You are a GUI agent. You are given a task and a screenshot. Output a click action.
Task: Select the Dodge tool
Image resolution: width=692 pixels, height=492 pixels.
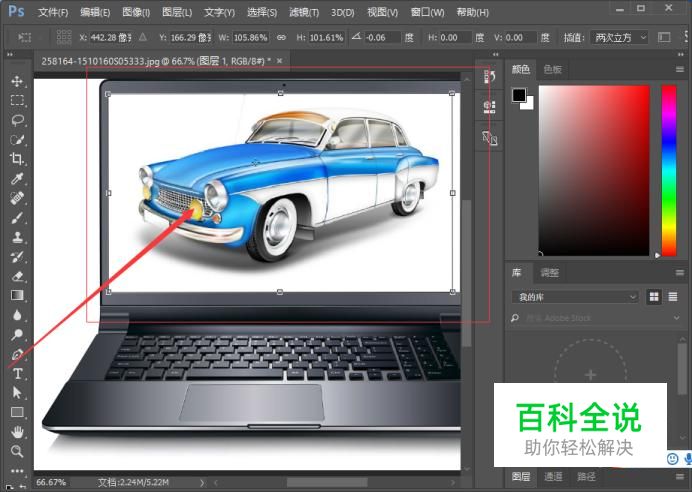[17, 334]
